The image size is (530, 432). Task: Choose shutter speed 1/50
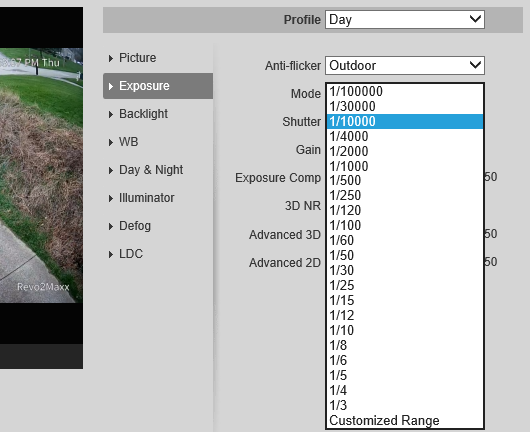coord(405,255)
